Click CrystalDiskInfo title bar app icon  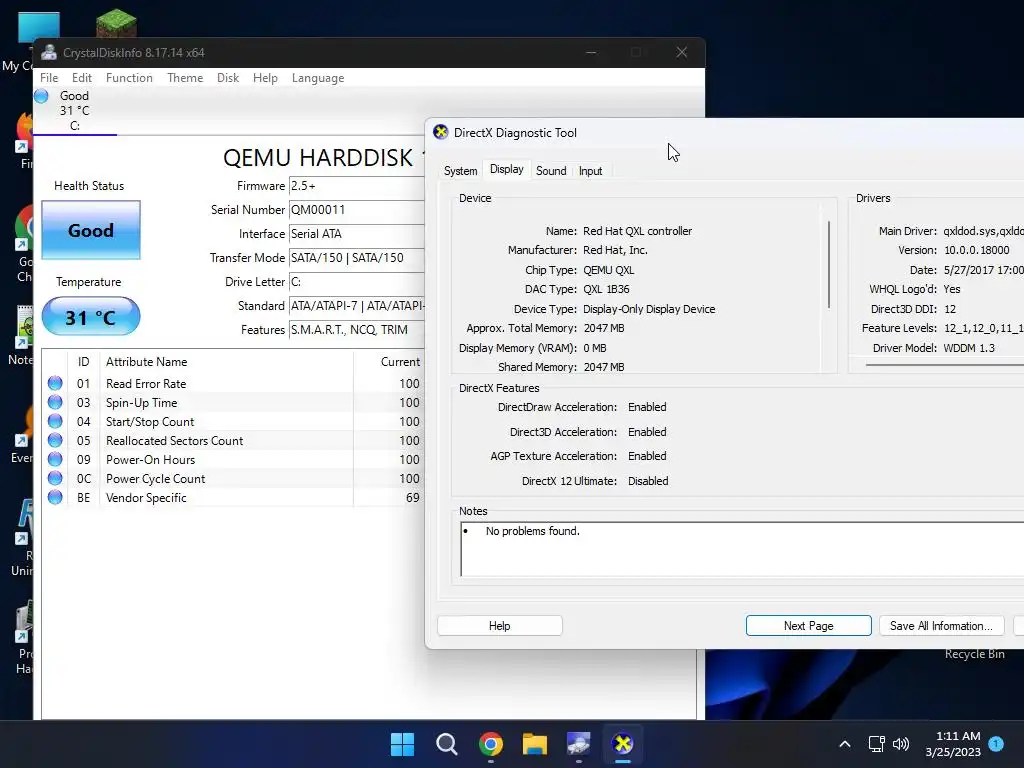click(x=48, y=53)
